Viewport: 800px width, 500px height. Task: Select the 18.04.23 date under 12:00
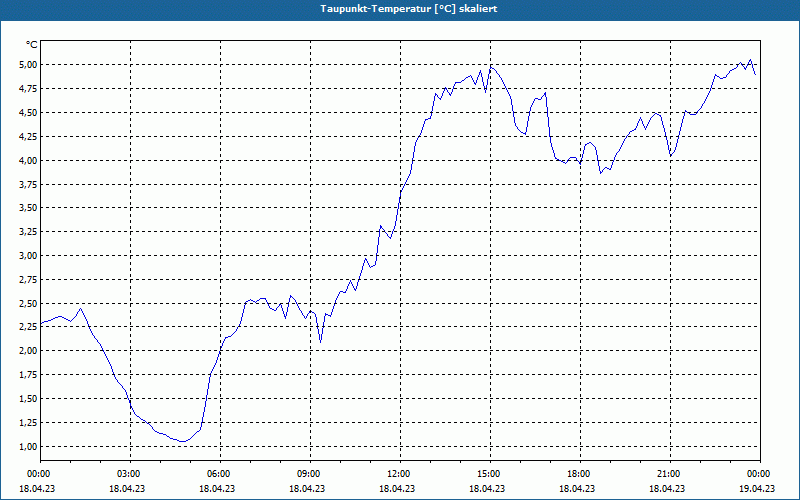click(397, 489)
